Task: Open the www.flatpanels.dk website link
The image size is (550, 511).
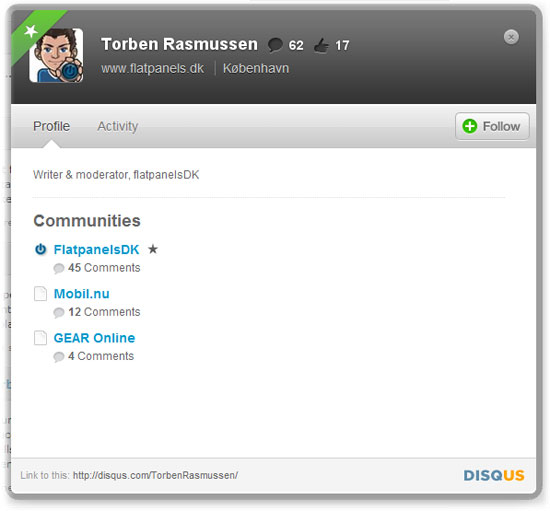Action: click(153, 68)
